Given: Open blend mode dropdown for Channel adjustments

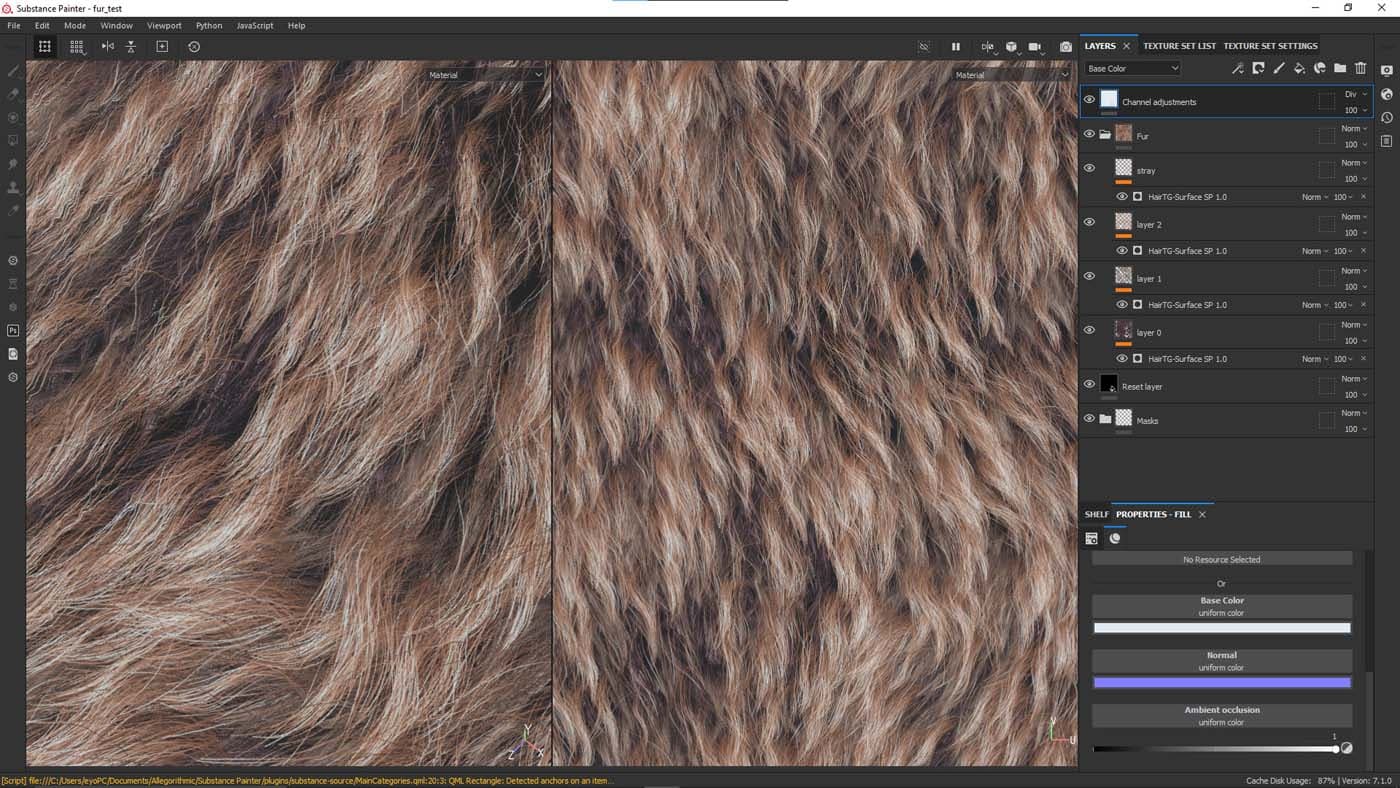Looking at the screenshot, I should coord(1355,94).
